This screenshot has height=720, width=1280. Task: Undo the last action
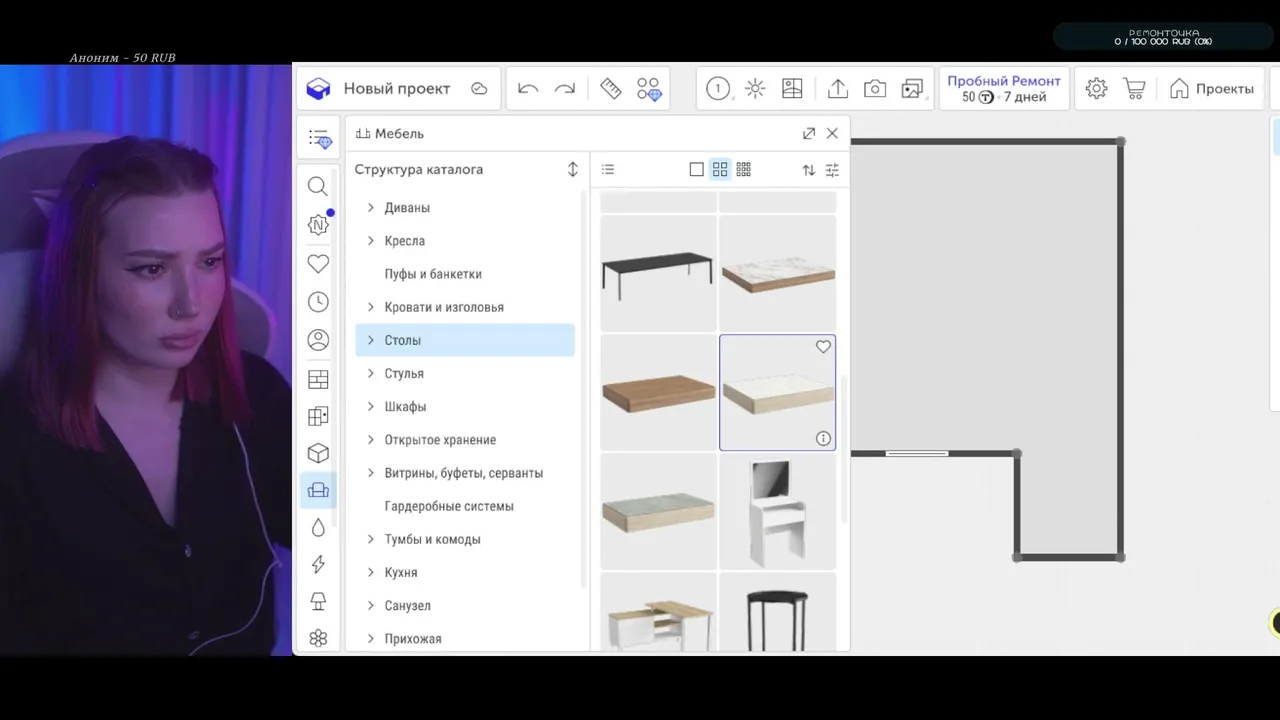click(528, 89)
